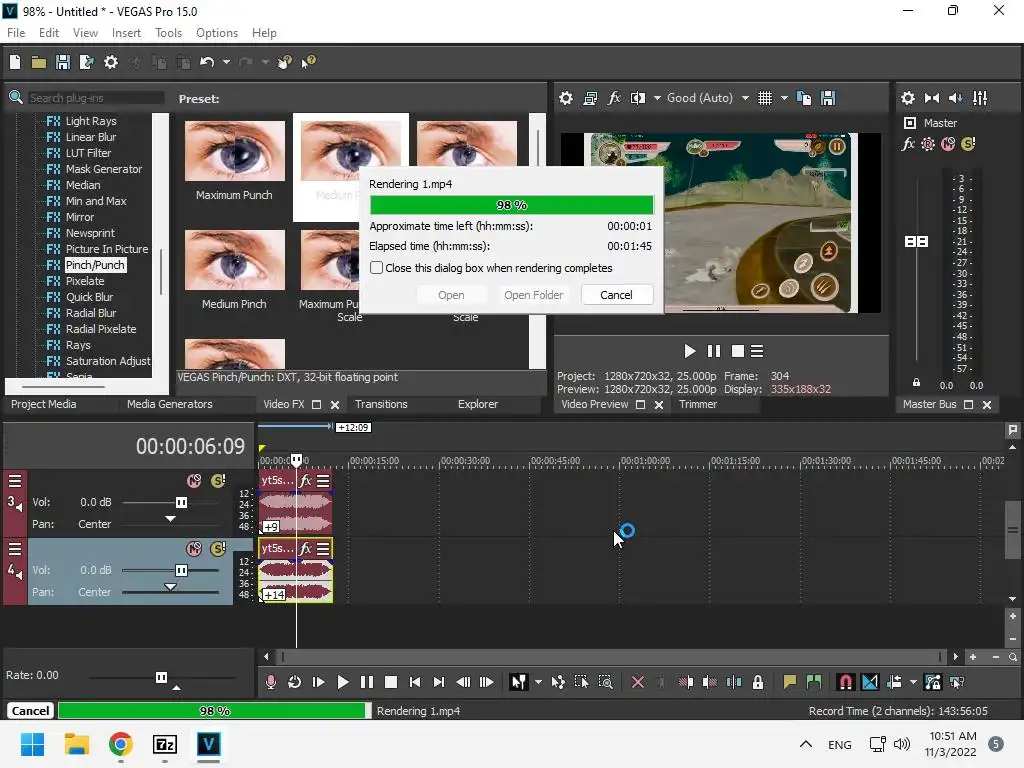The image size is (1024, 768).
Task: Select the Quick Blur plug-in
Action: [89, 297]
